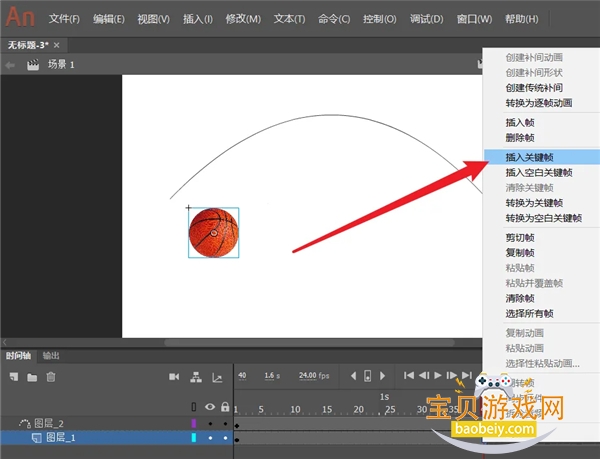This screenshot has width=600, height=459.
Task: Toggle outline display for all layers
Action: 194,407
